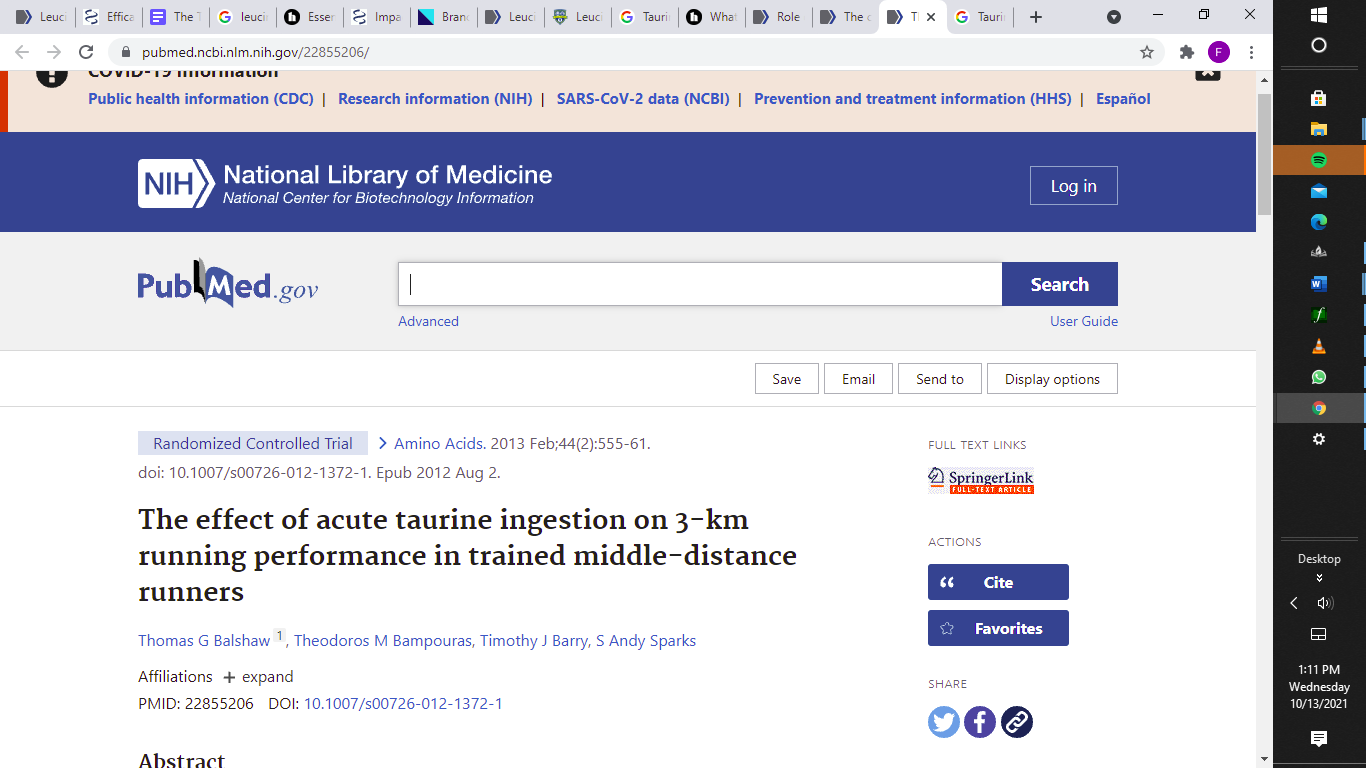This screenshot has width=1366, height=768.
Task: Open the Send to dropdown
Action: click(x=939, y=379)
